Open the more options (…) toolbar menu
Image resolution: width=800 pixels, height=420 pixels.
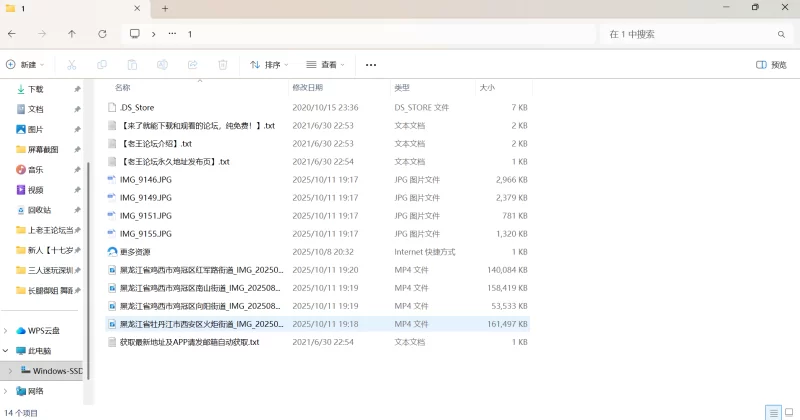(x=371, y=65)
